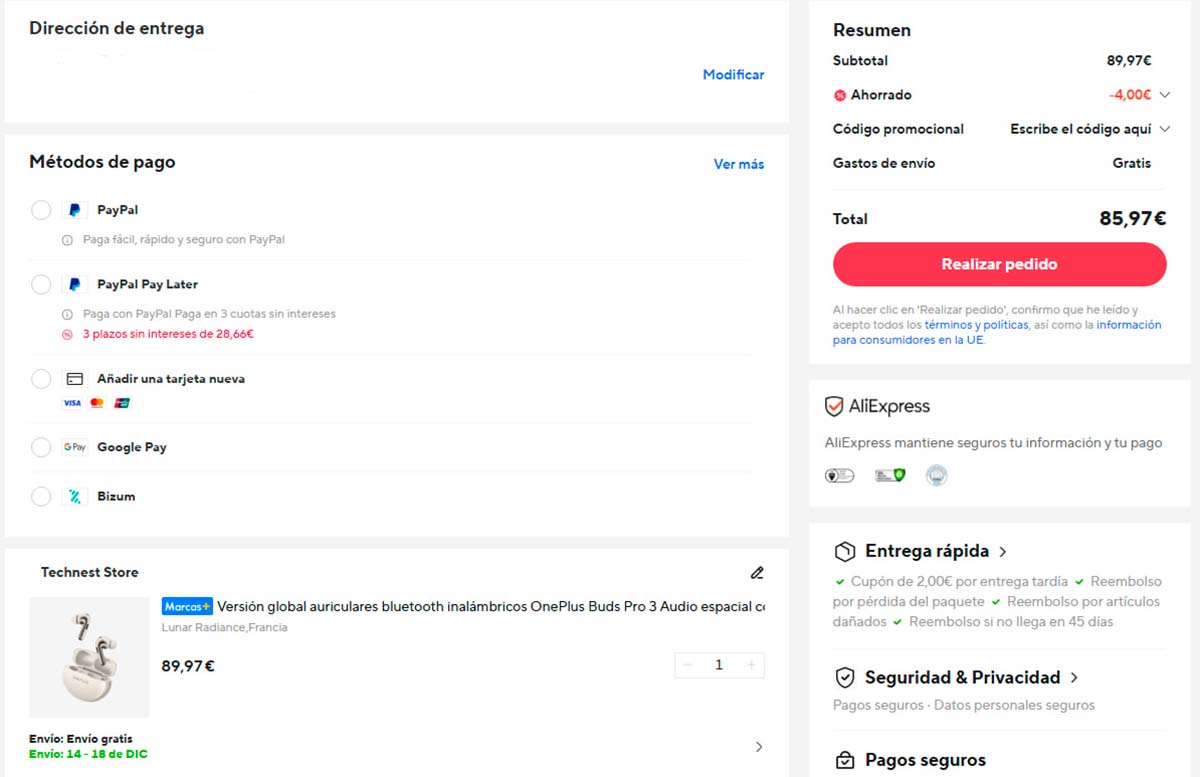1200x777 pixels.
Task: Click the pencil edit icon beside Technest Store
Action: click(757, 572)
